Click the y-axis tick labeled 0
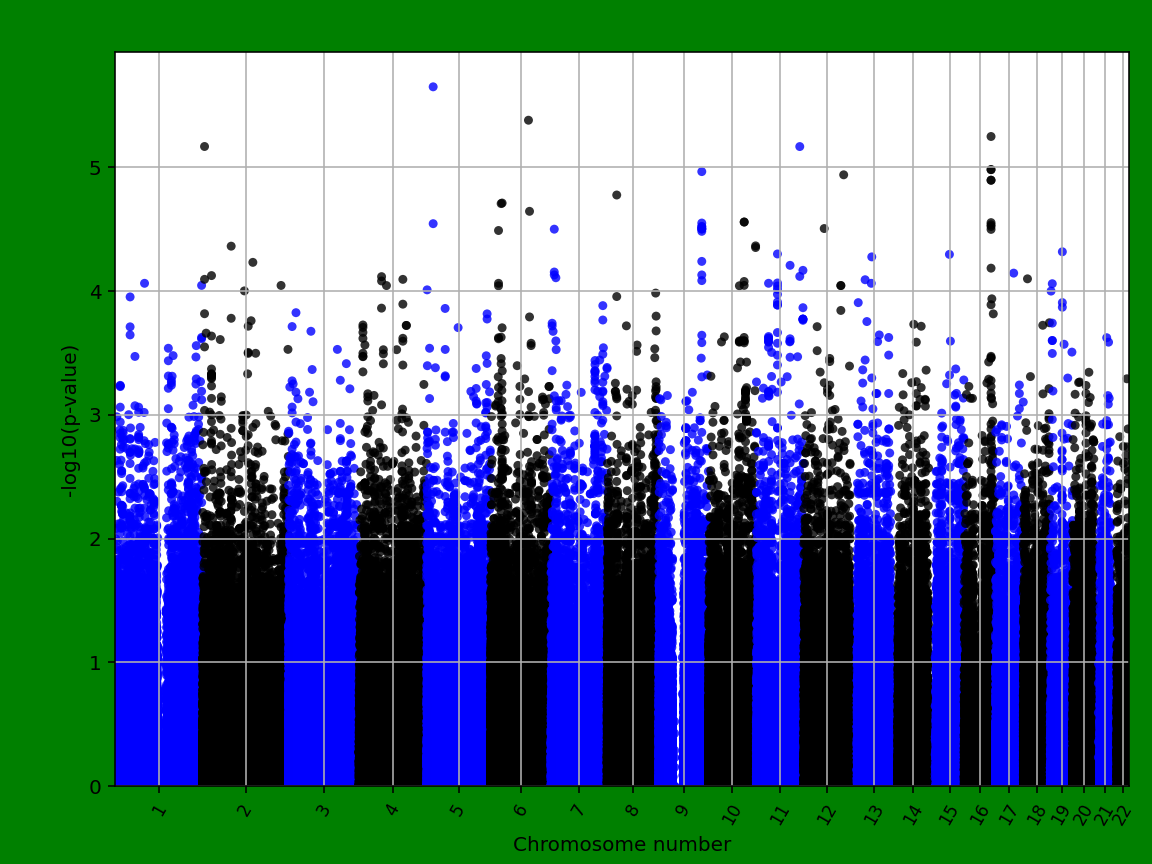The height and width of the screenshot is (864, 1152). (94, 786)
